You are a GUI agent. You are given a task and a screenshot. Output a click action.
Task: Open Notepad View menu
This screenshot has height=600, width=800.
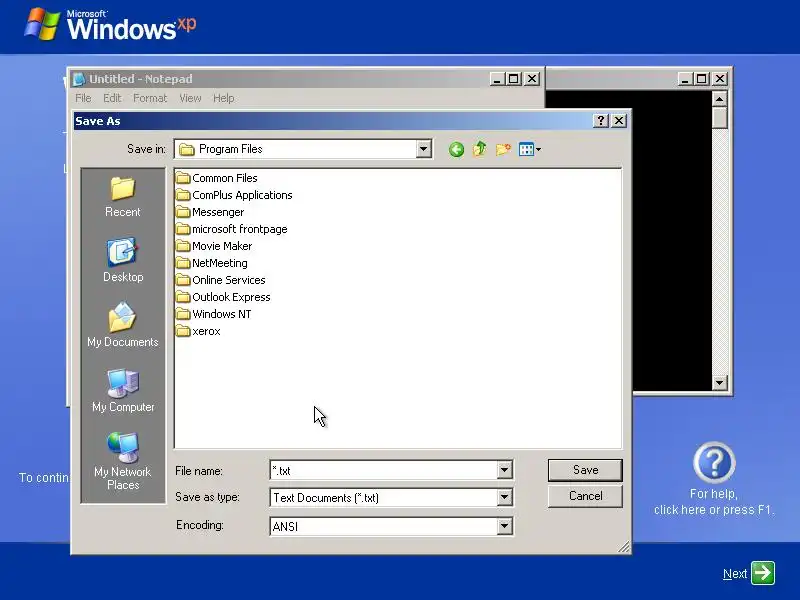click(190, 98)
